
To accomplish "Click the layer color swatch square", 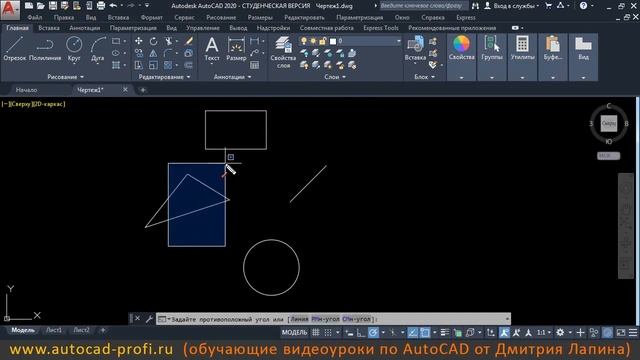I will point(333,41).
